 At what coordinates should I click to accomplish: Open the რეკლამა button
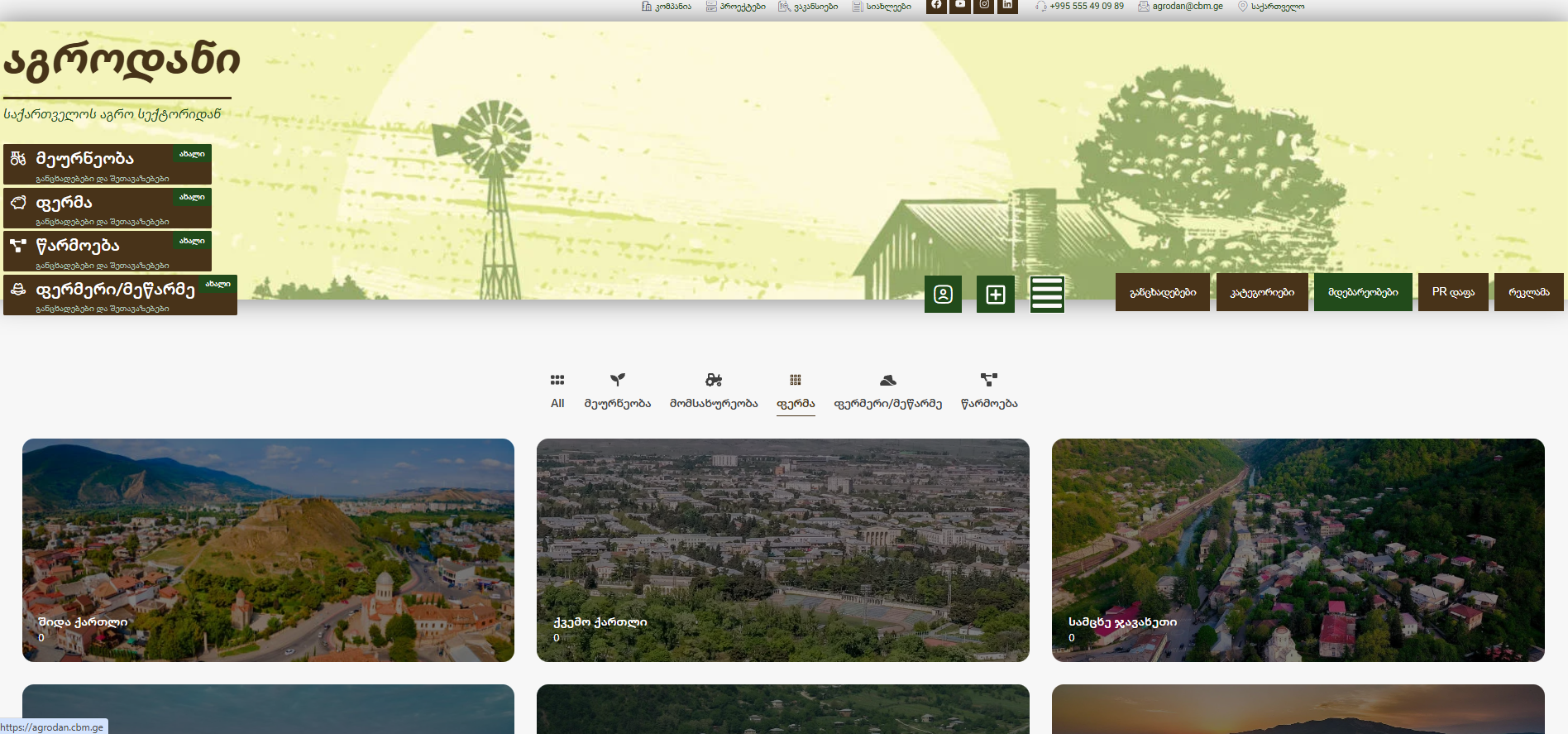(1528, 292)
